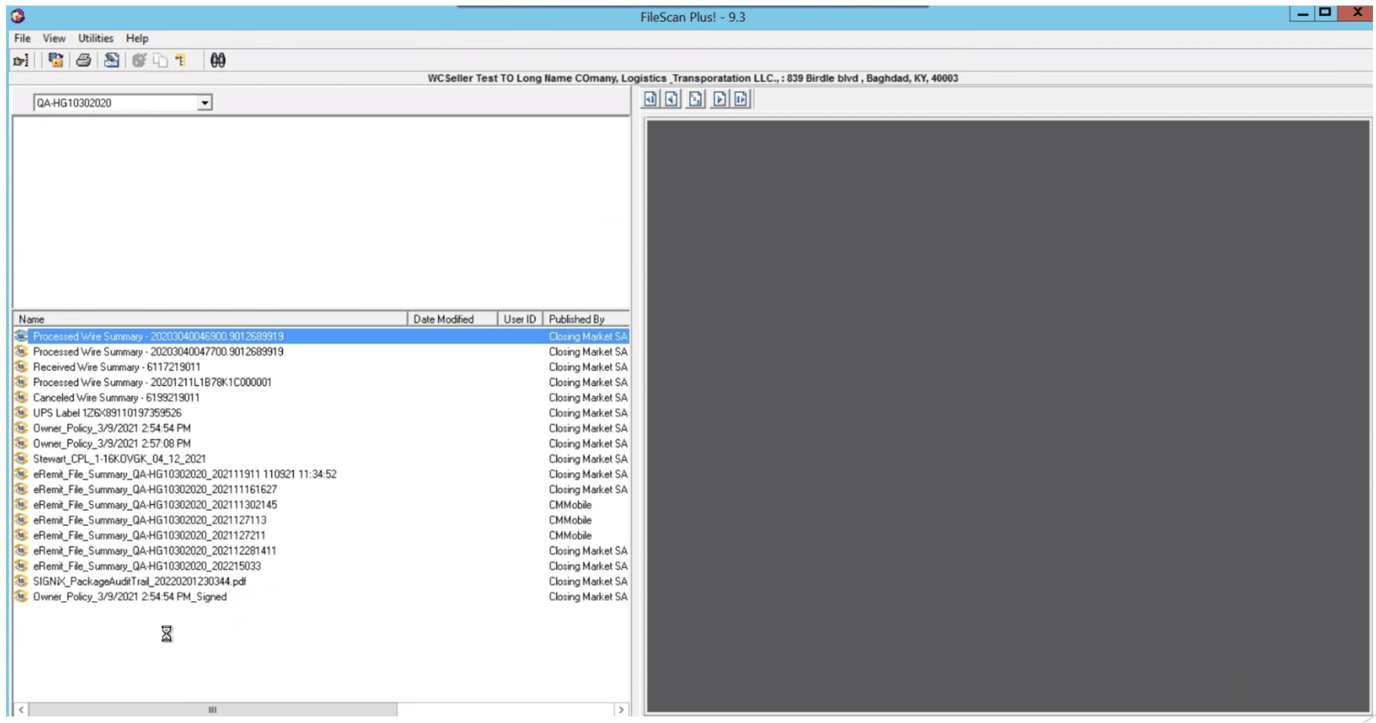Click the tree structure toolbar icon
1376x723 pixels.
(x=180, y=61)
